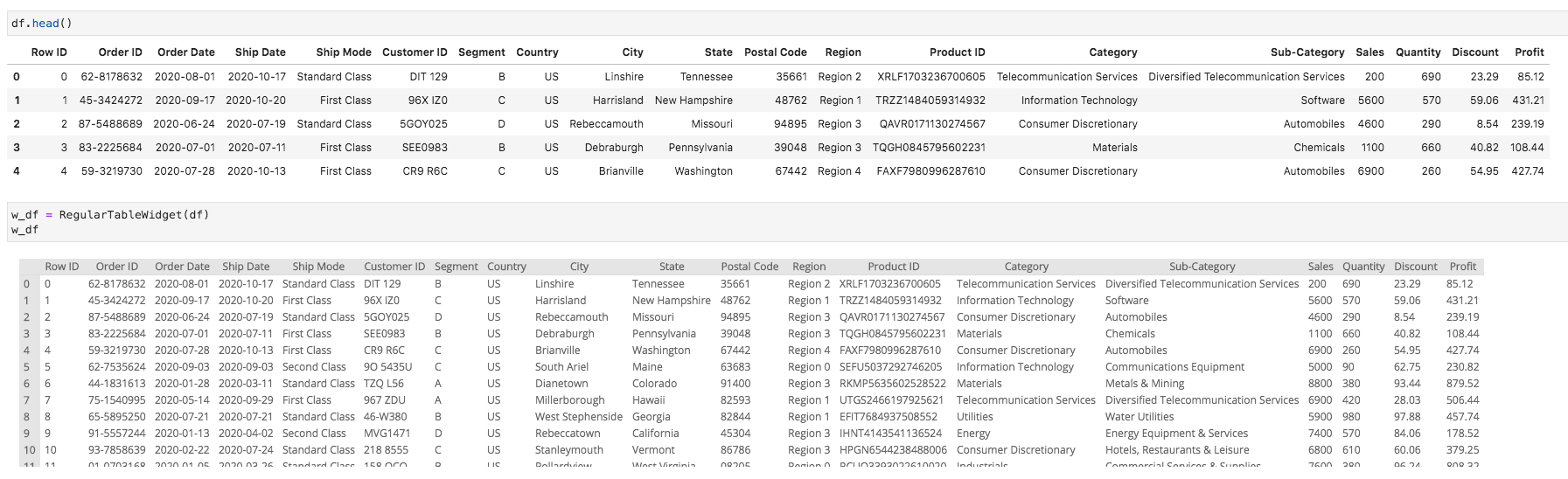The image size is (1568, 479).
Task: Click Sub-Category header in lower widget table
Action: (x=1202, y=267)
